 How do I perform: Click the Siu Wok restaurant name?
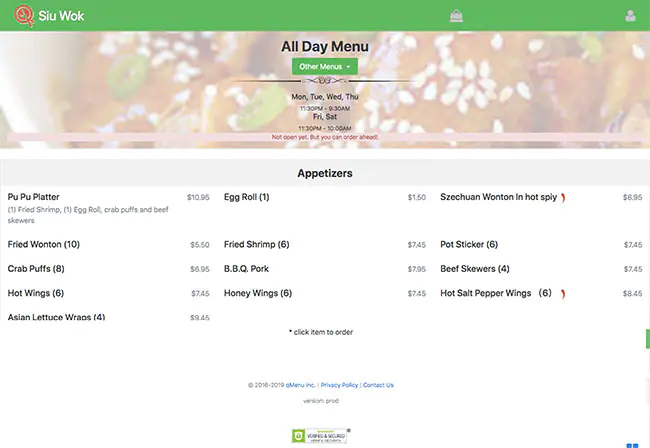tap(62, 16)
